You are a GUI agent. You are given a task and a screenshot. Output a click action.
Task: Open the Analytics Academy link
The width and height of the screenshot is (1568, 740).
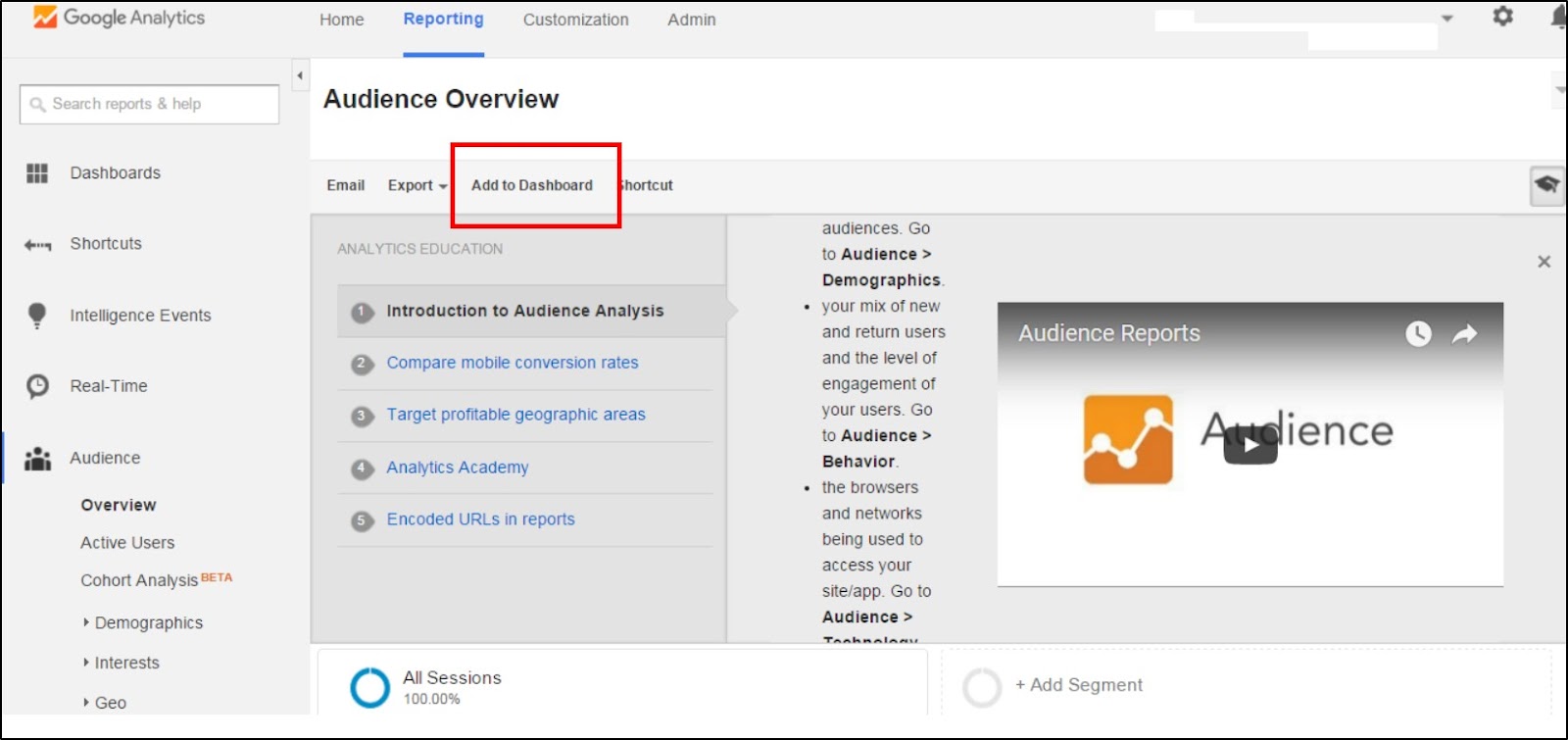point(458,468)
